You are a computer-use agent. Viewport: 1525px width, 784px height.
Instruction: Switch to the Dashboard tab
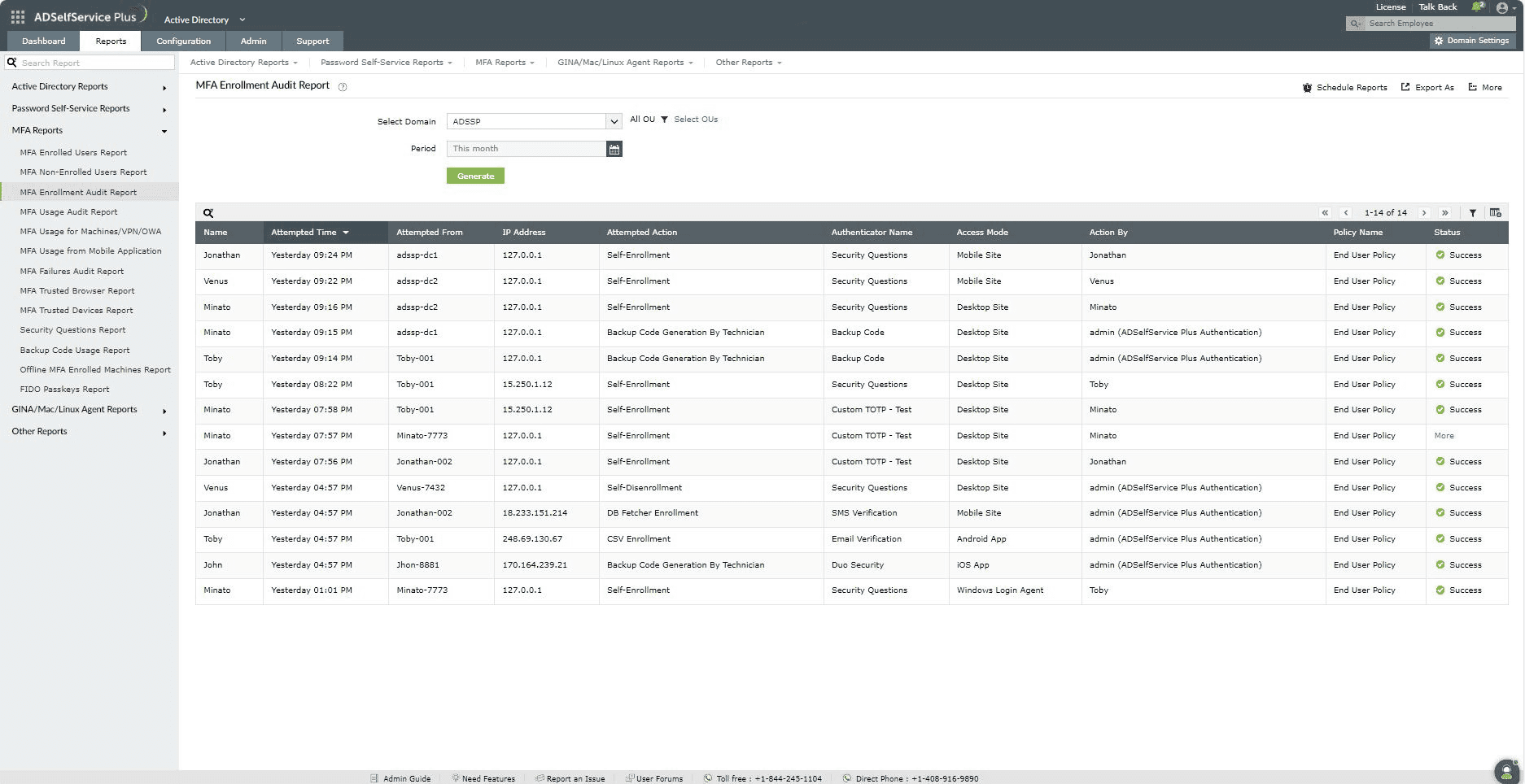point(44,41)
